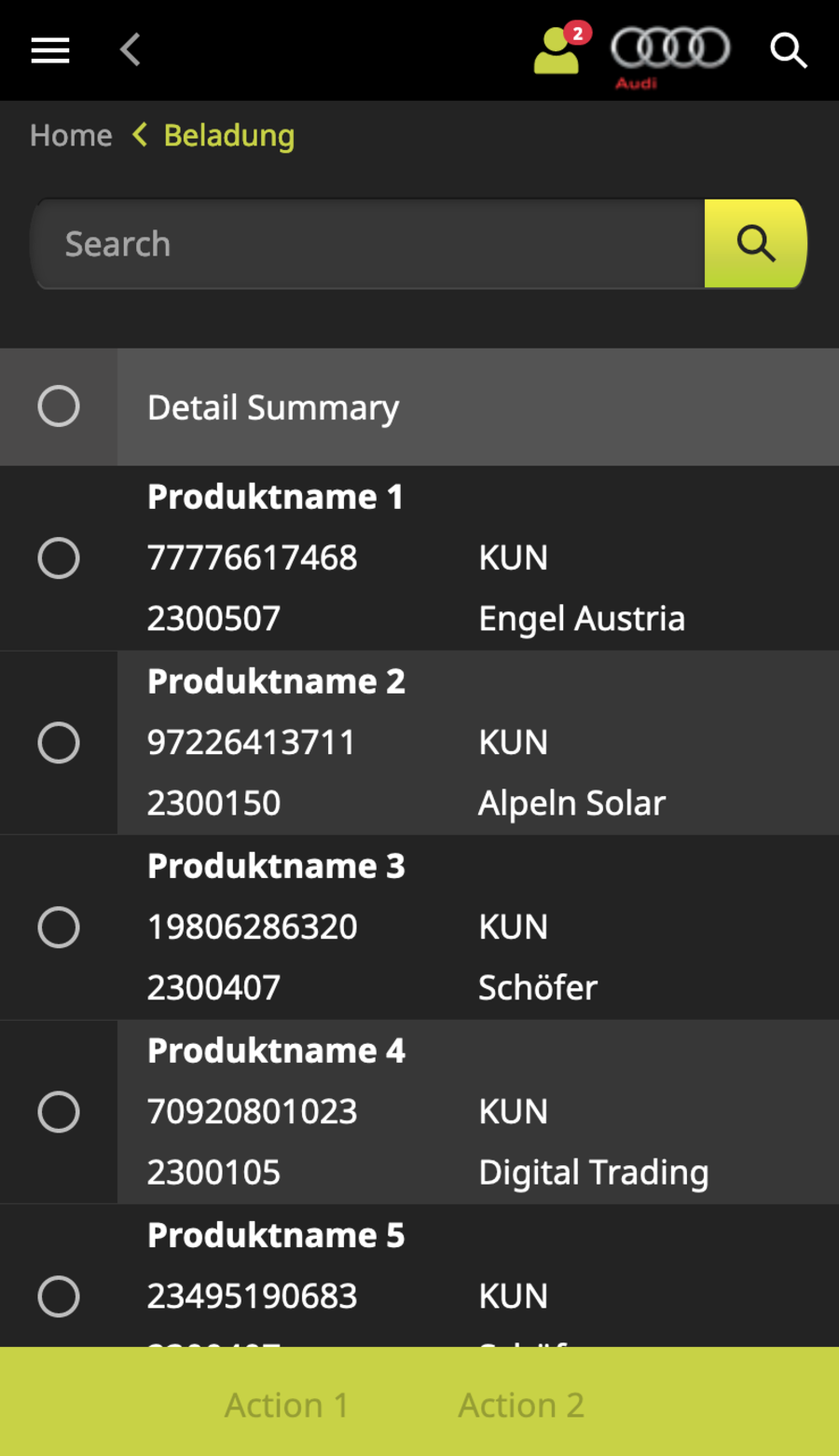The height and width of the screenshot is (1456, 839).
Task: Click the breadcrumb chevron before Beladung
Action: [x=140, y=135]
